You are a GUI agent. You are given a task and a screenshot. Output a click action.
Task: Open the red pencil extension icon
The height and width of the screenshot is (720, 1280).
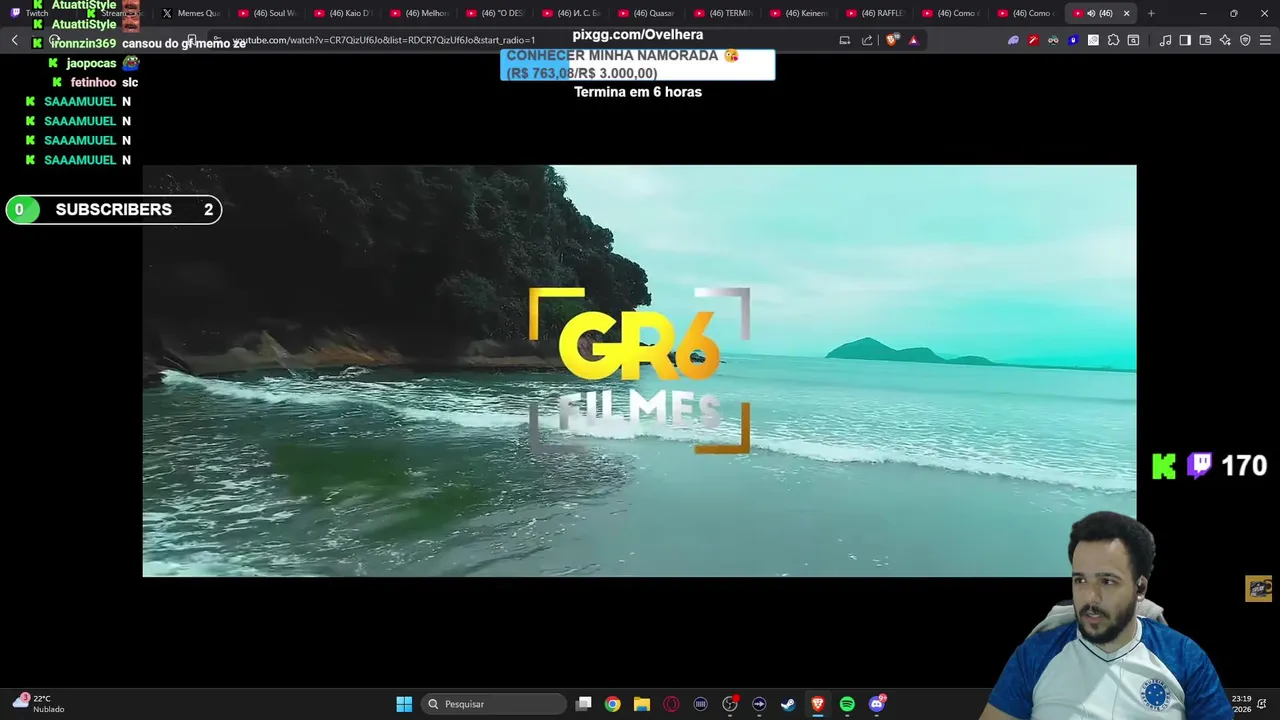[x=1033, y=40]
